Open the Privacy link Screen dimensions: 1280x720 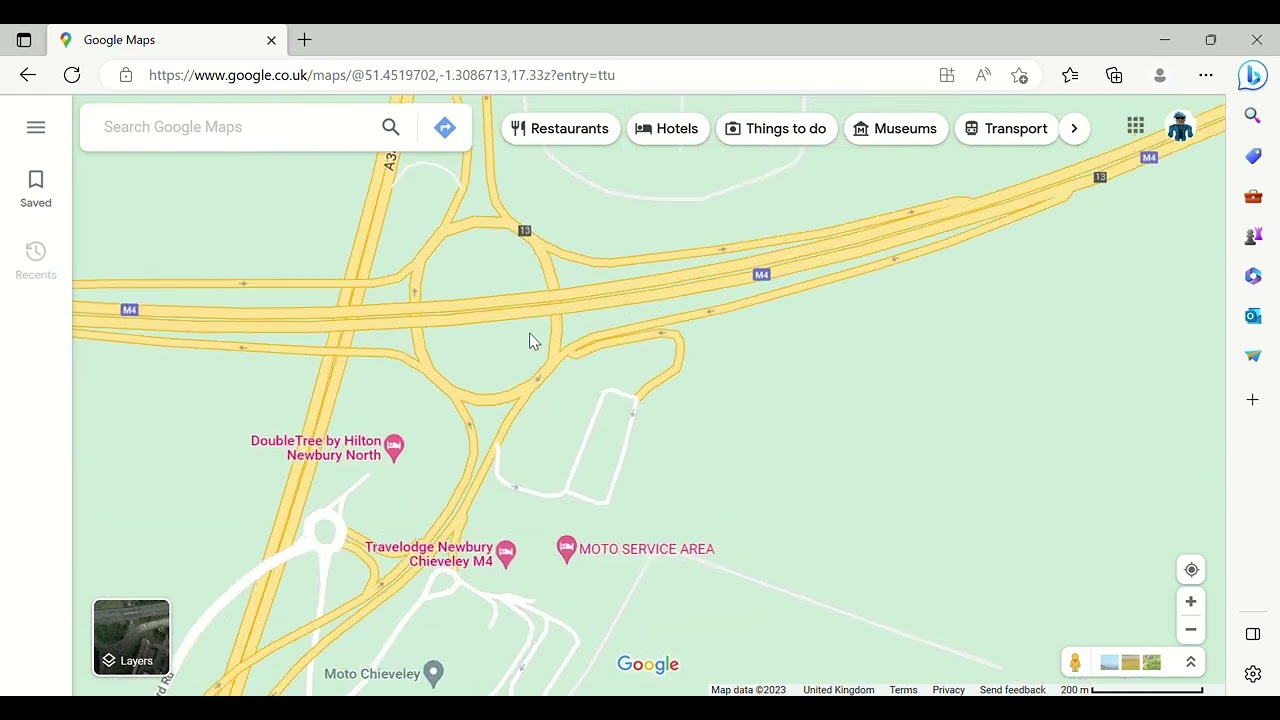click(x=948, y=690)
